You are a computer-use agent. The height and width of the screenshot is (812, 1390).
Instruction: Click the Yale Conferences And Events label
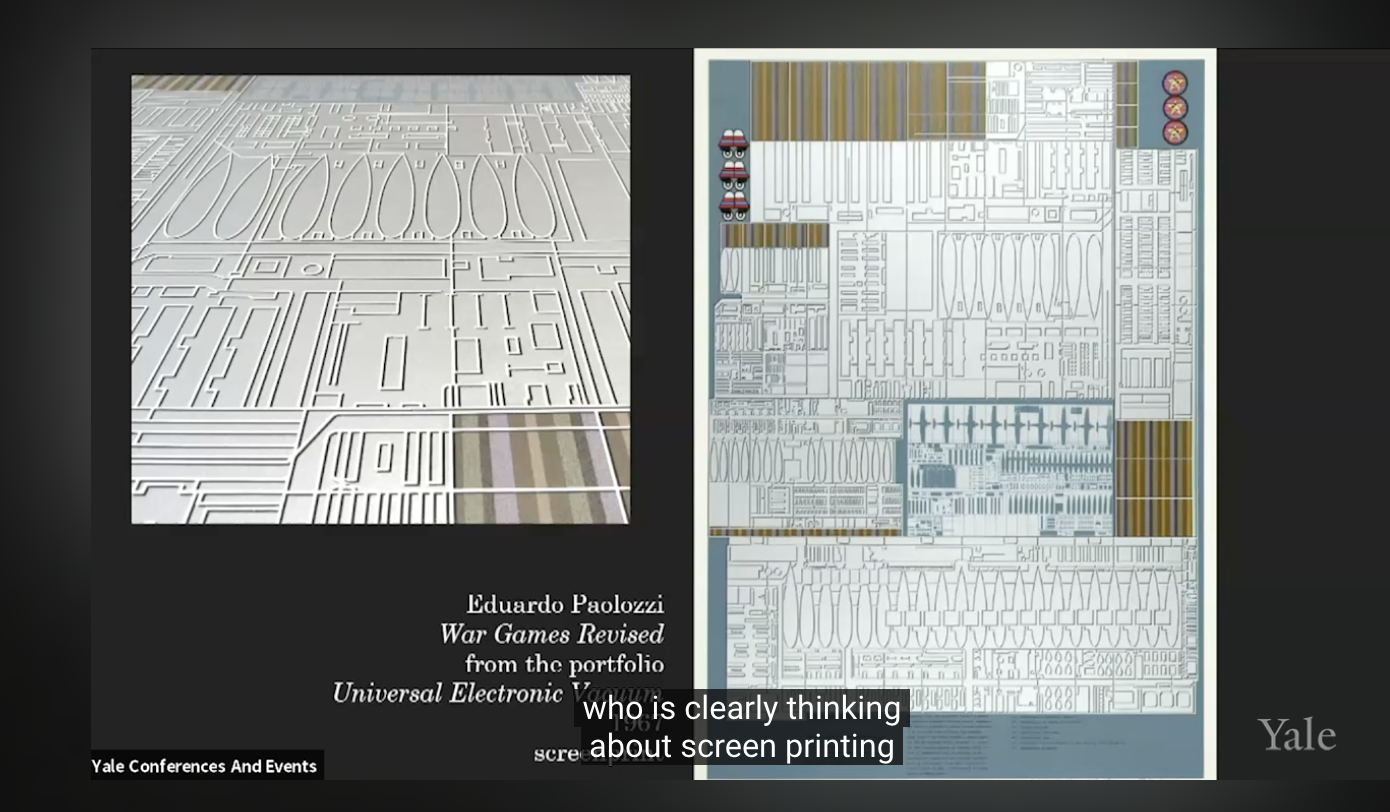[205, 766]
